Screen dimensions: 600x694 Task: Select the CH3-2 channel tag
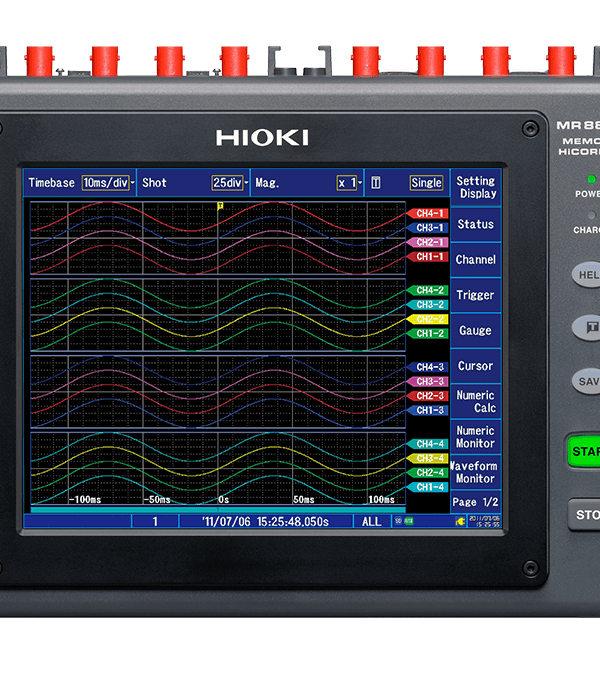pos(428,305)
